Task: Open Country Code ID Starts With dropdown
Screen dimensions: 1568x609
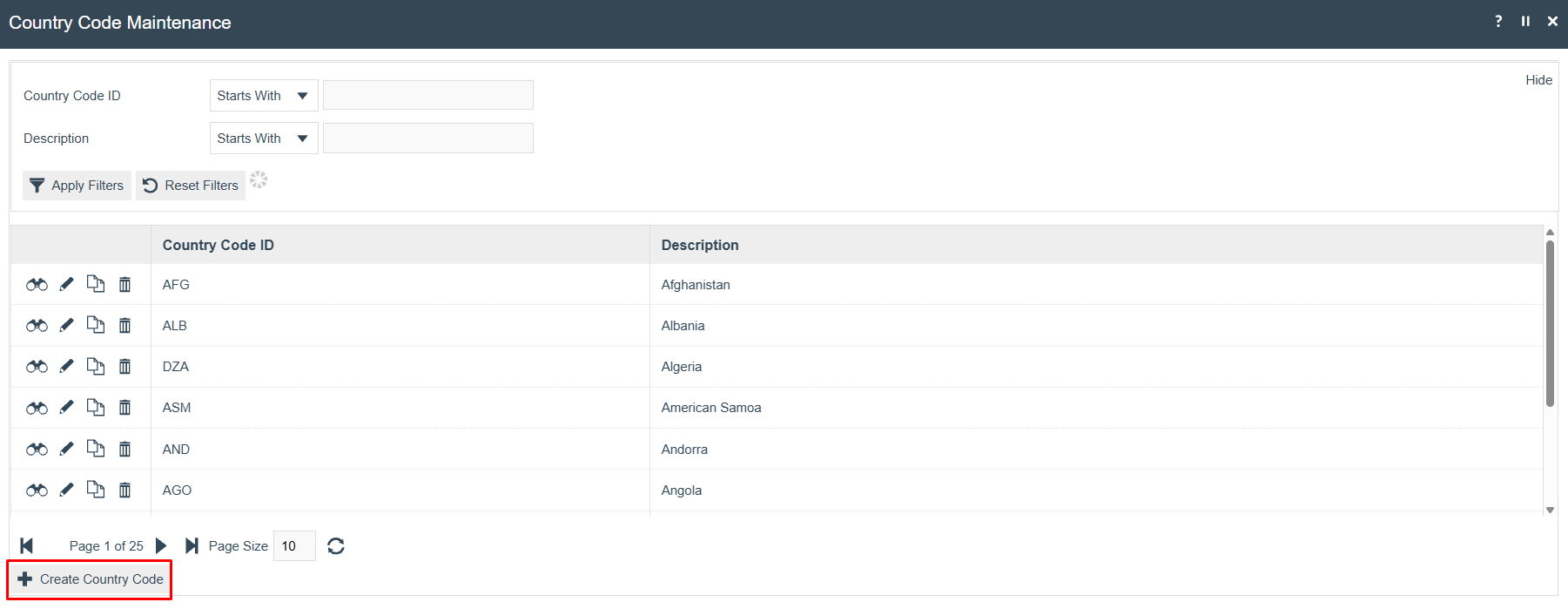Action: point(264,96)
